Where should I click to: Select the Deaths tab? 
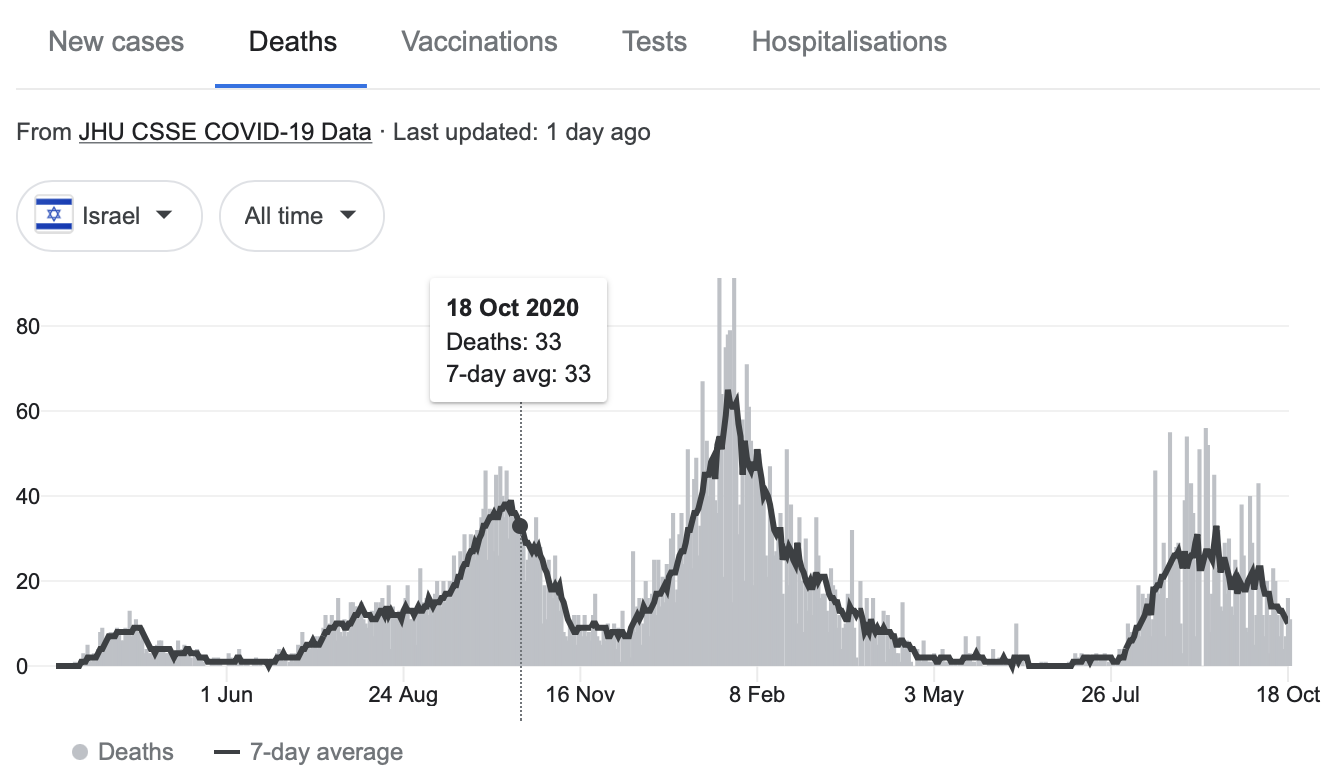[292, 42]
